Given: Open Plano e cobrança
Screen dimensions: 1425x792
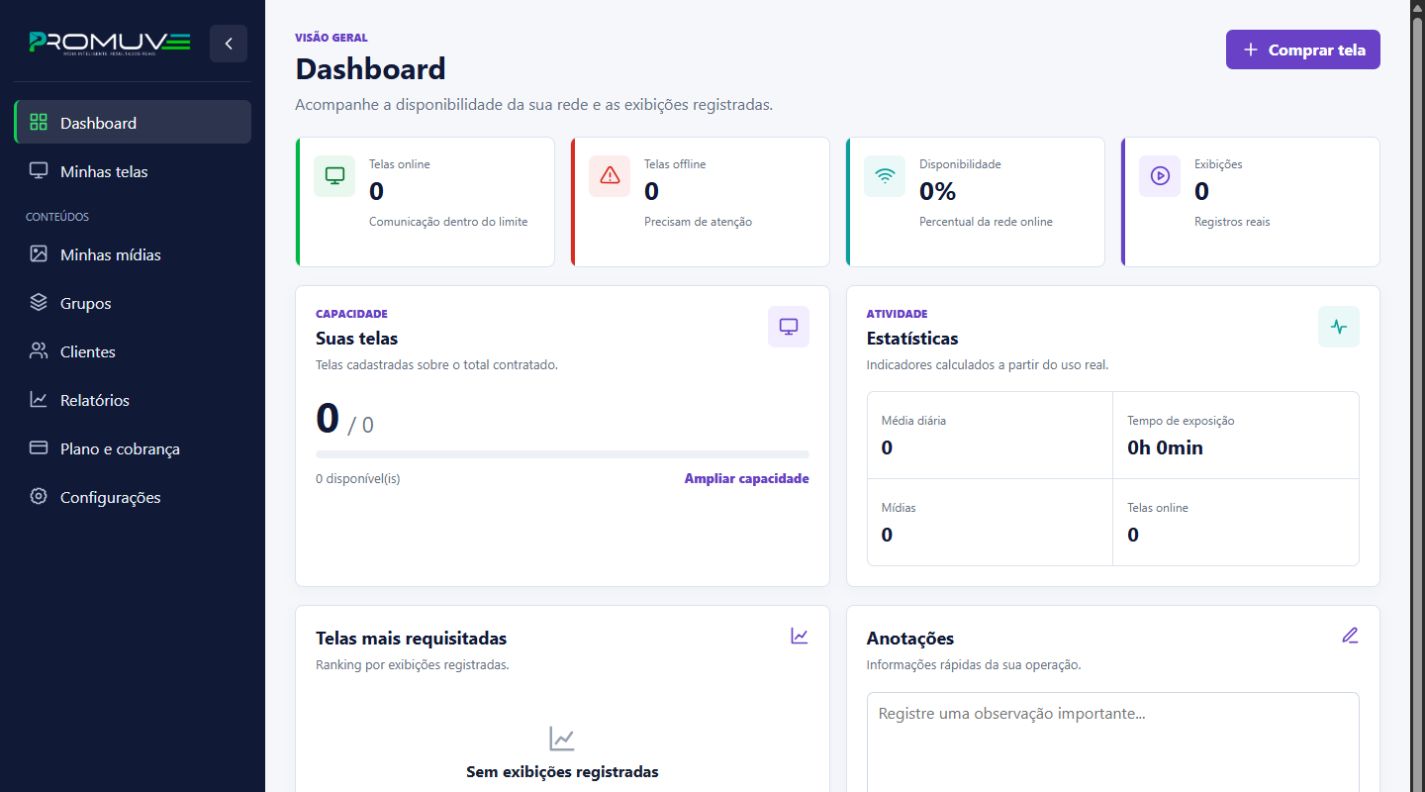Looking at the screenshot, I should pyautogui.click(x=133, y=448).
